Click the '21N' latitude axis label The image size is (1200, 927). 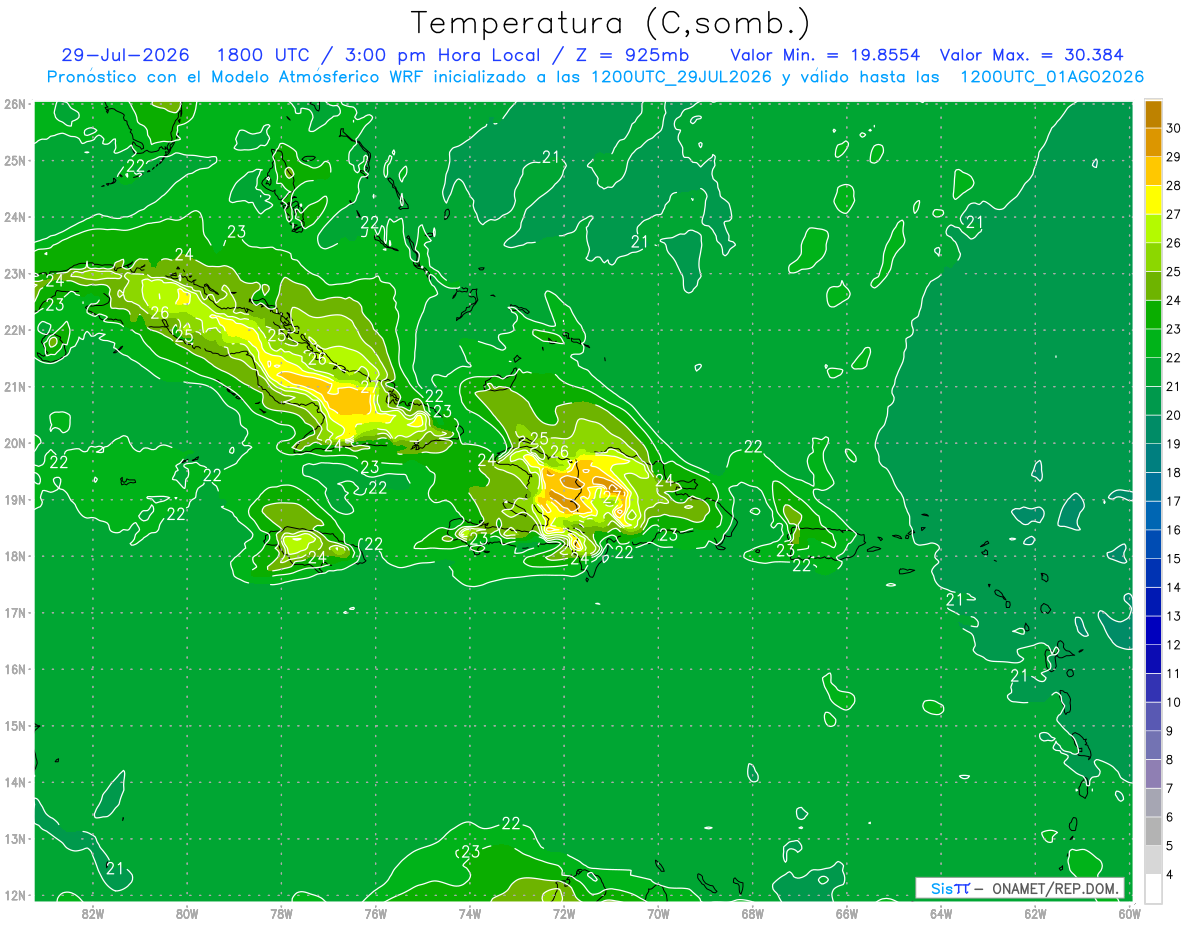[x=15, y=387]
